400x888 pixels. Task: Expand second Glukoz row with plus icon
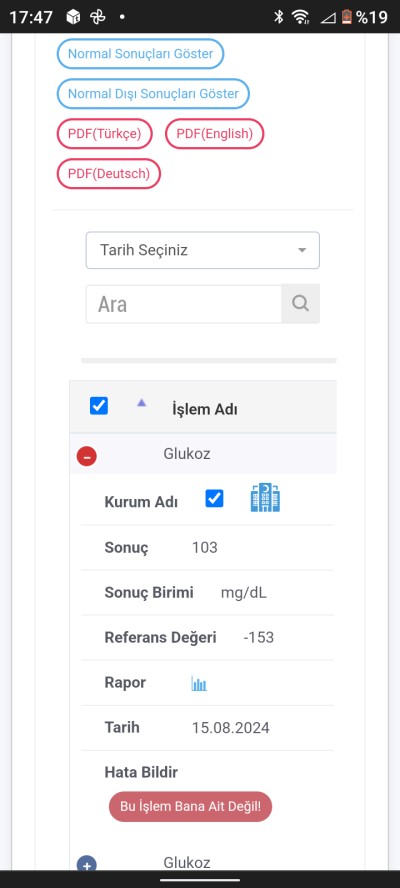[x=87, y=864]
